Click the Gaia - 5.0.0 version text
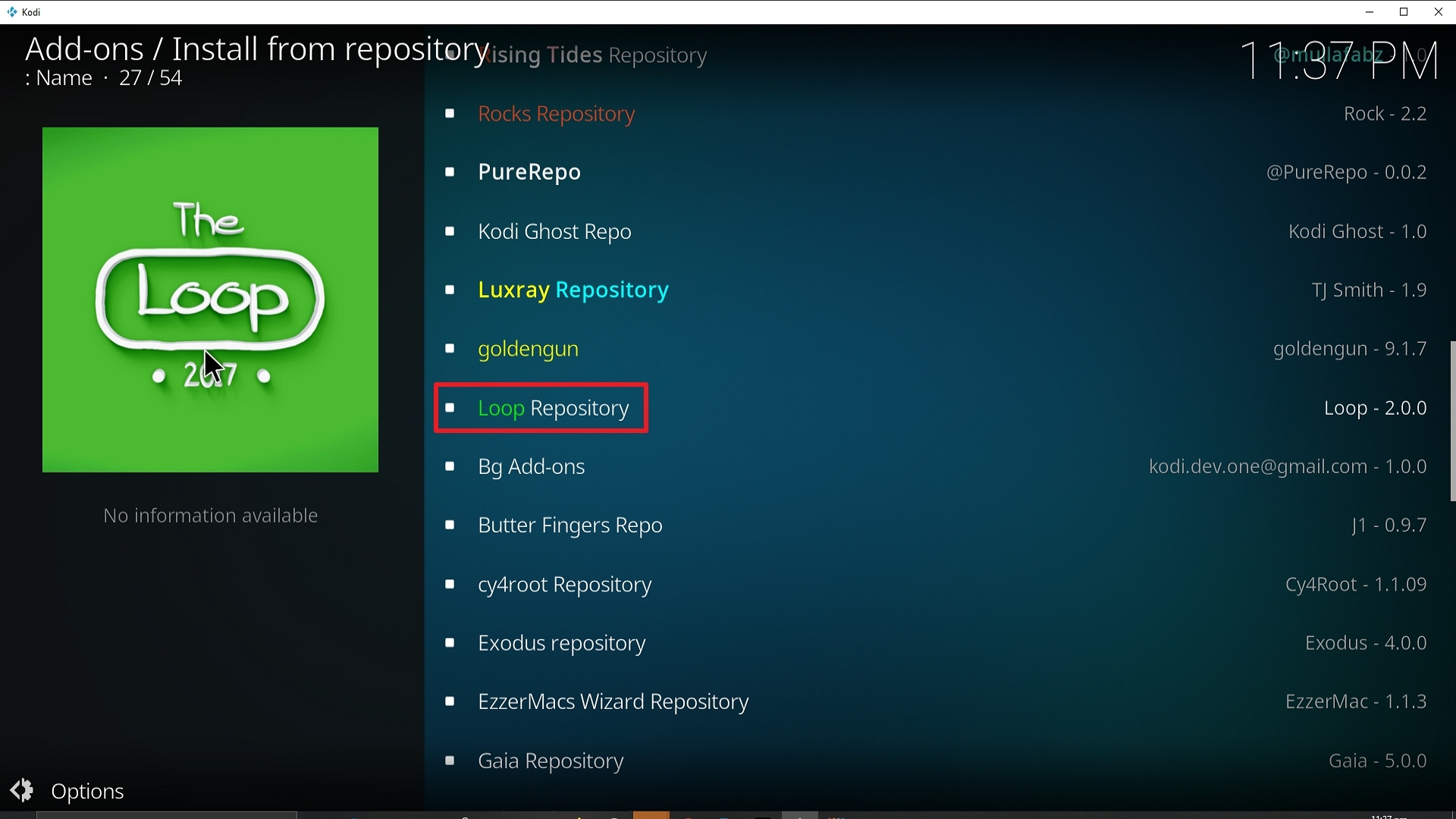 click(x=1378, y=761)
